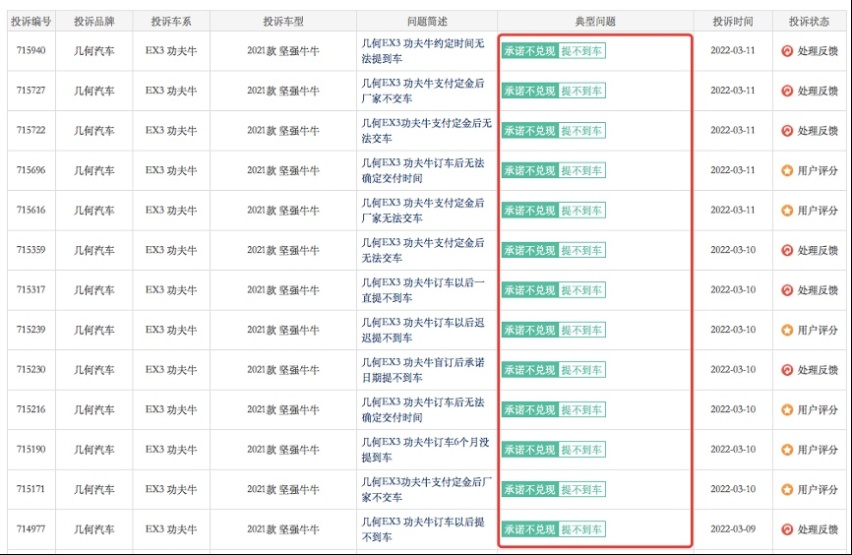
Task: Open the link 几何EX3 功夫牛订车6个月没提到车
Action: point(425,450)
